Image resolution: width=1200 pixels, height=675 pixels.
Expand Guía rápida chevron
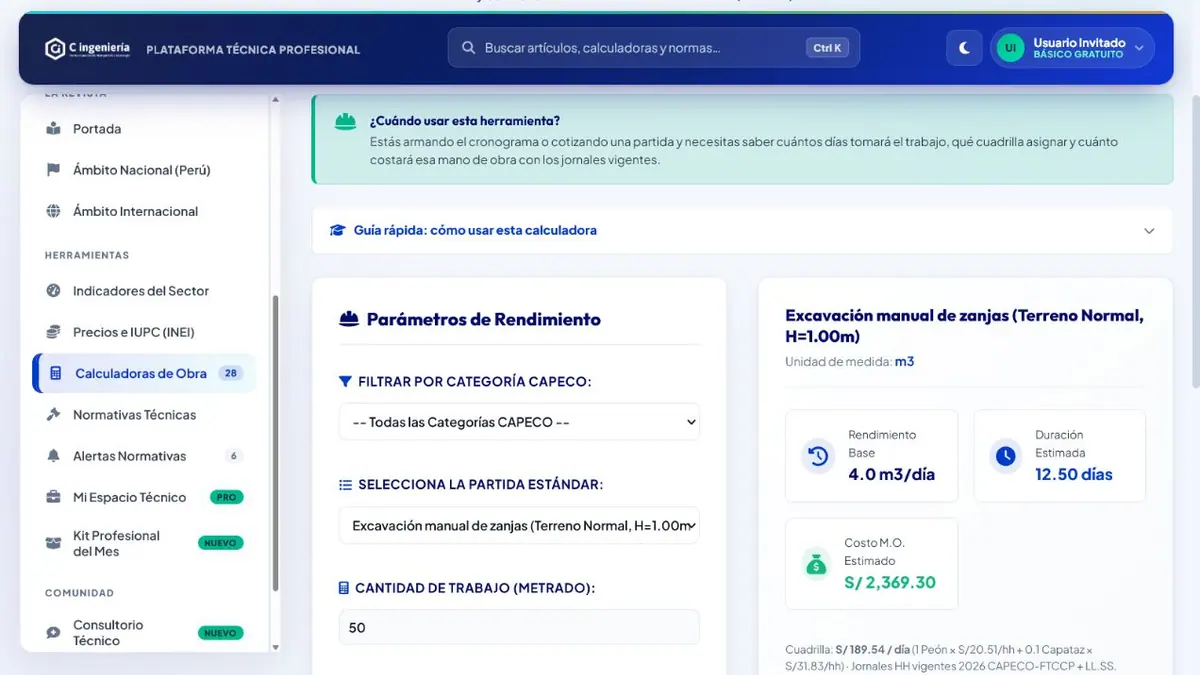coord(1149,231)
